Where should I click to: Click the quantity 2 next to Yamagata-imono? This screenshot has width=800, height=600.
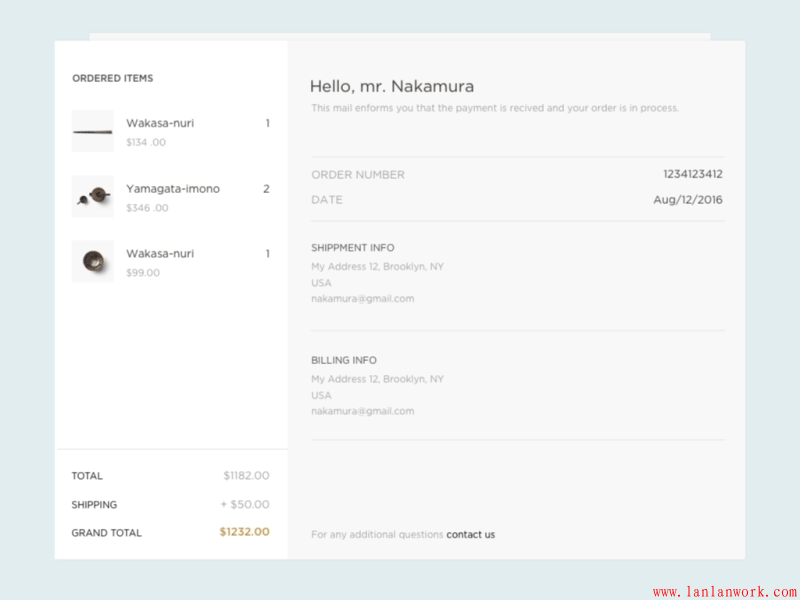266,189
